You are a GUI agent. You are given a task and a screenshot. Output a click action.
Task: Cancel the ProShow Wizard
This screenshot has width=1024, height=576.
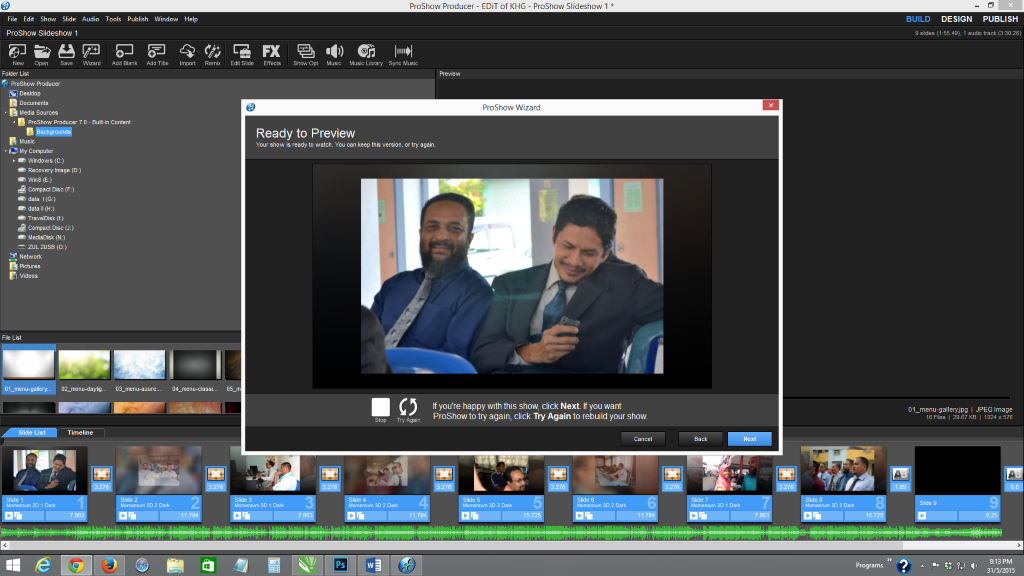coord(643,439)
